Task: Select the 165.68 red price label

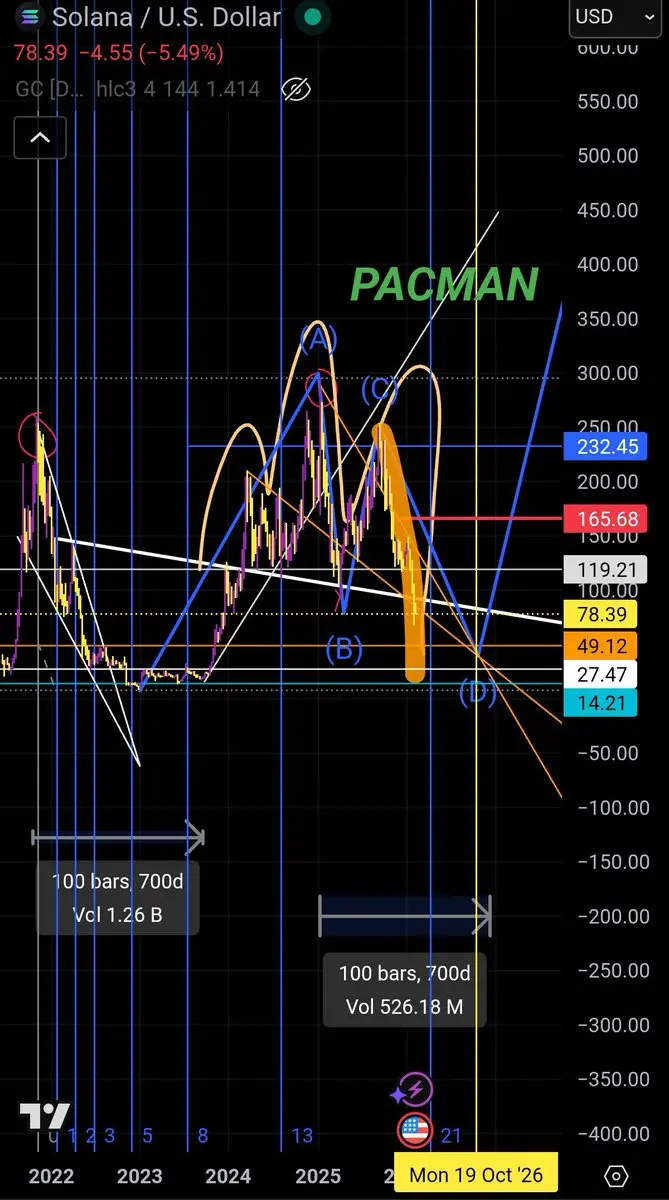Action: coord(607,518)
